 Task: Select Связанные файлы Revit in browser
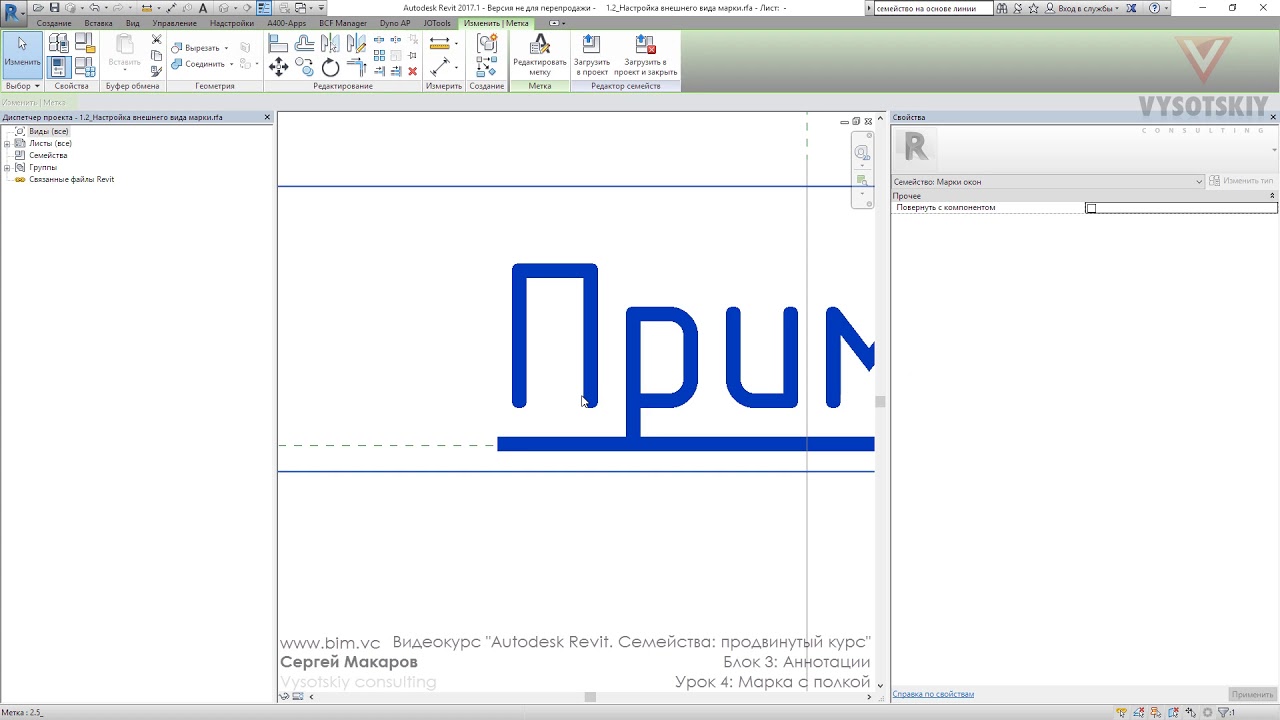71,179
